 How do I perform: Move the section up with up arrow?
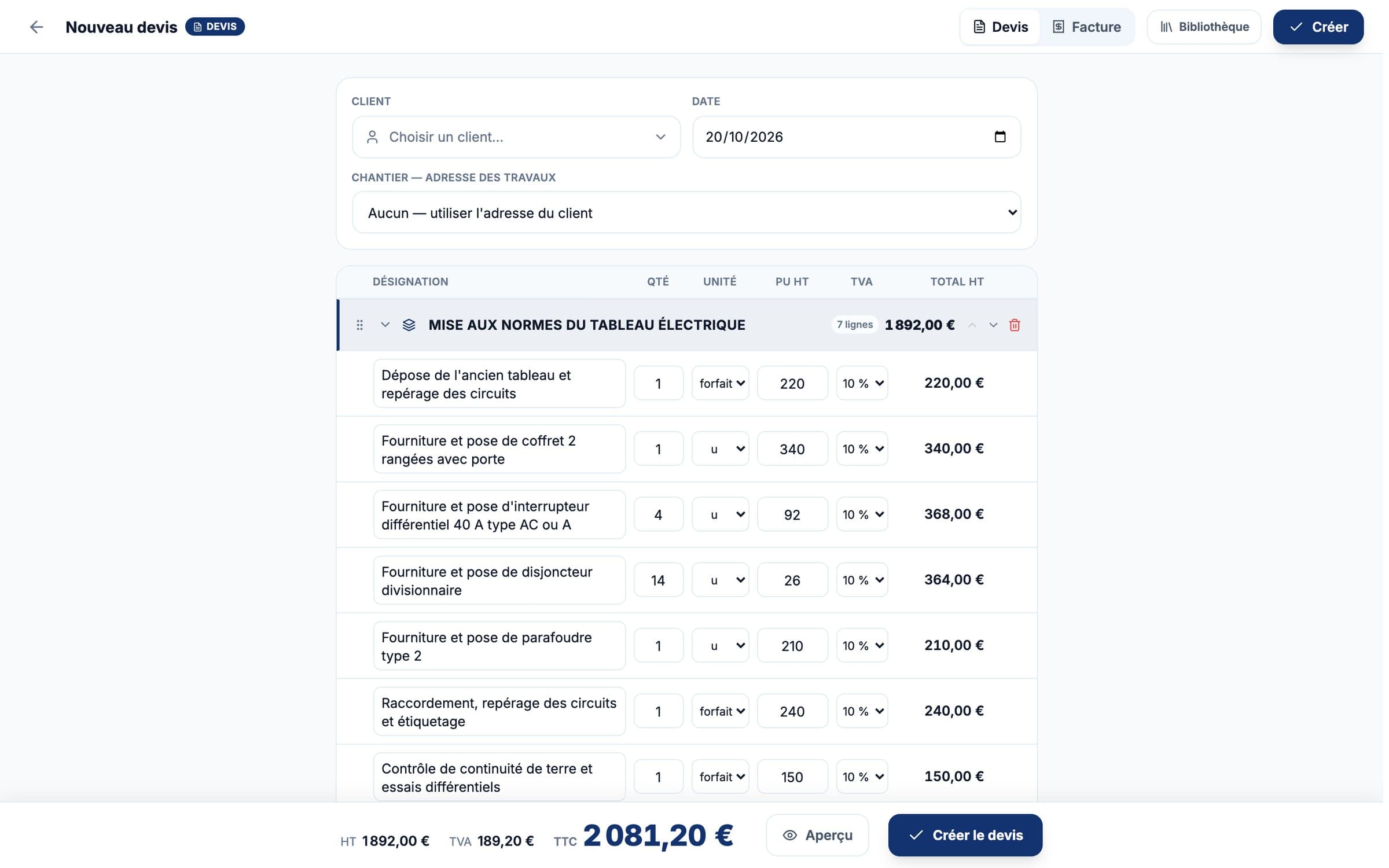pyautogui.click(x=973, y=326)
